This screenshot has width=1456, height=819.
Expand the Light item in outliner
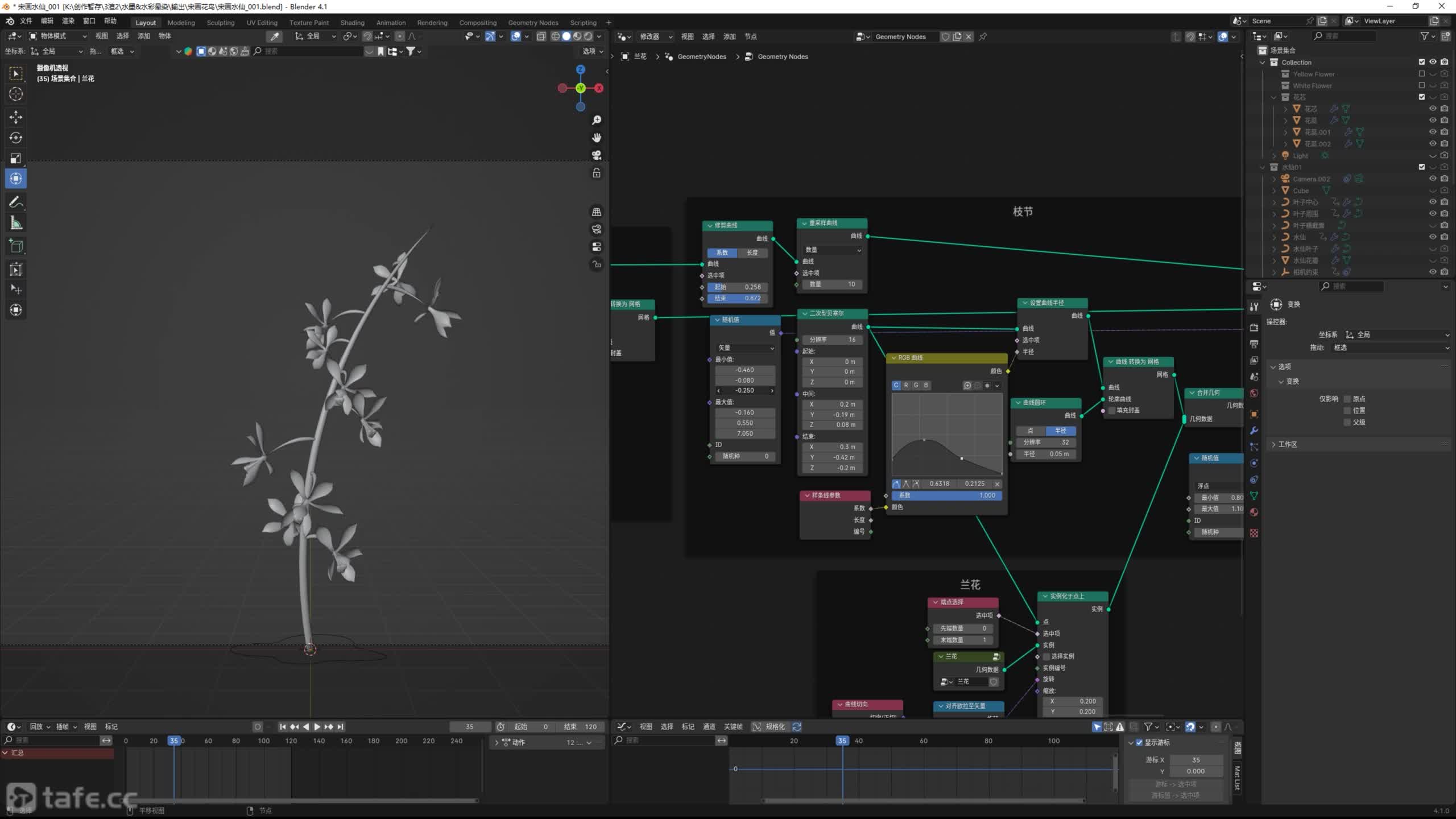tap(1275, 155)
